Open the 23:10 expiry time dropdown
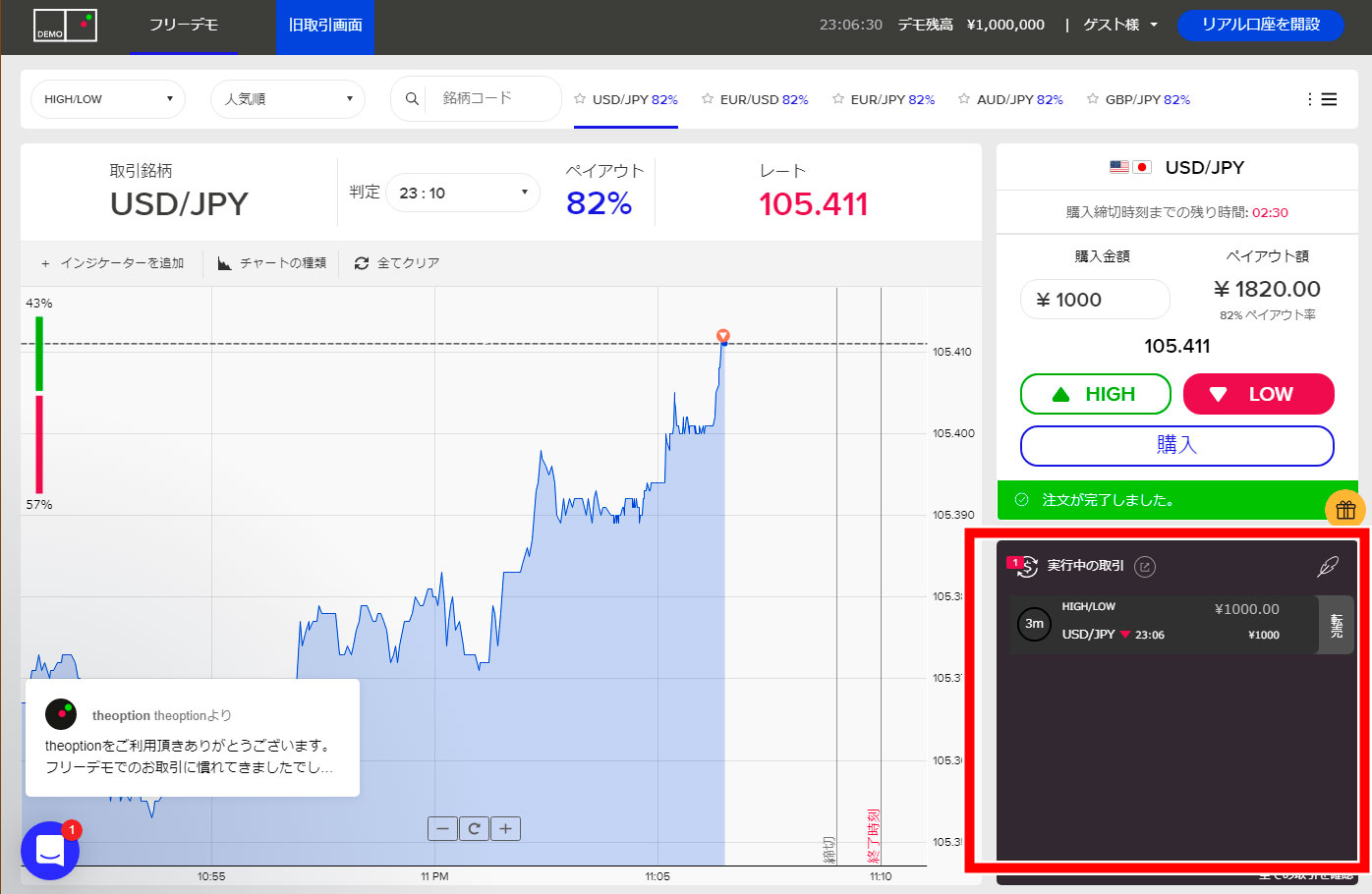This screenshot has height=894, width=1372. (464, 193)
